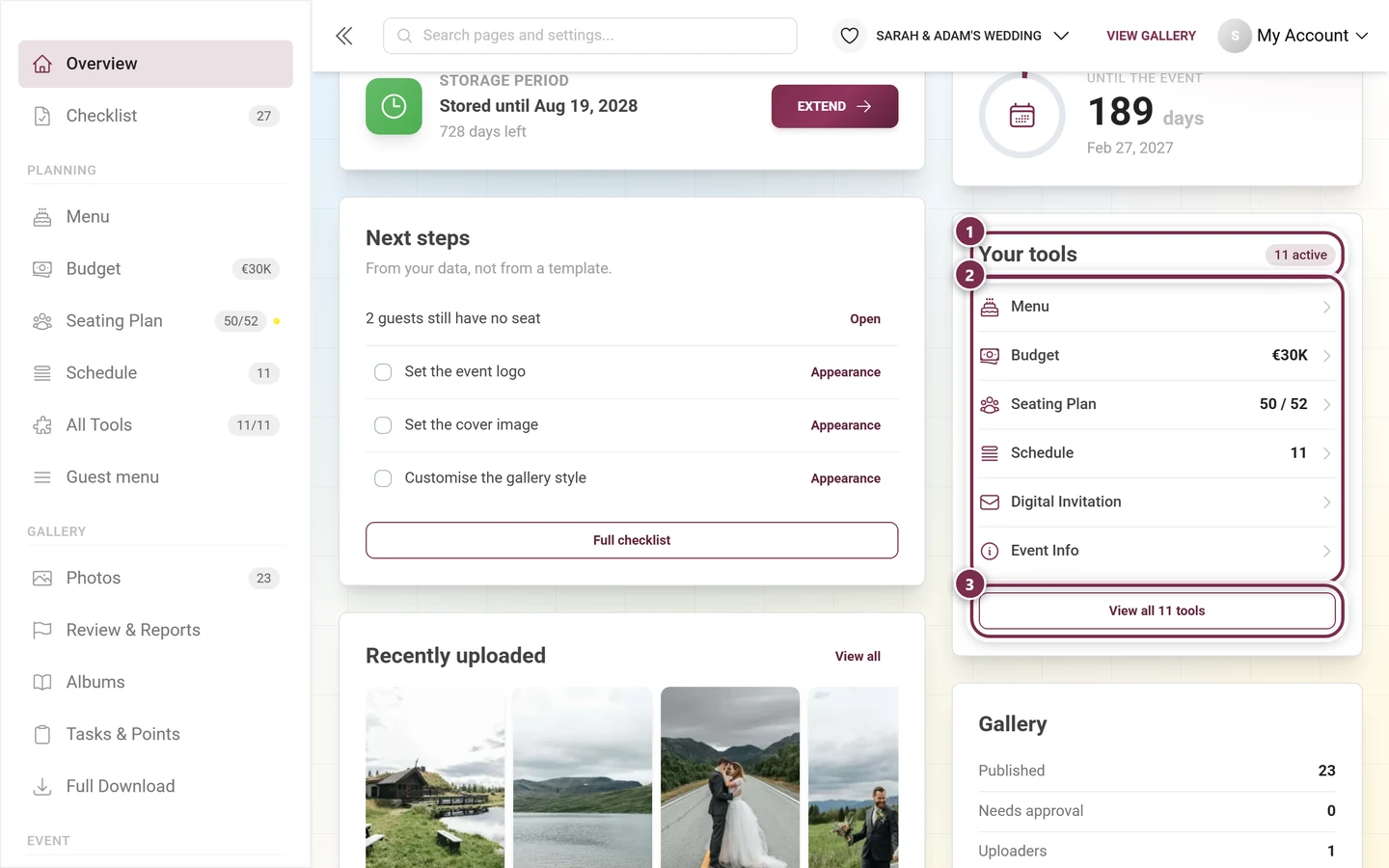Open Full Download in the sidebar
This screenshot has height=868, width=1389.
click(x=155, y=787)
